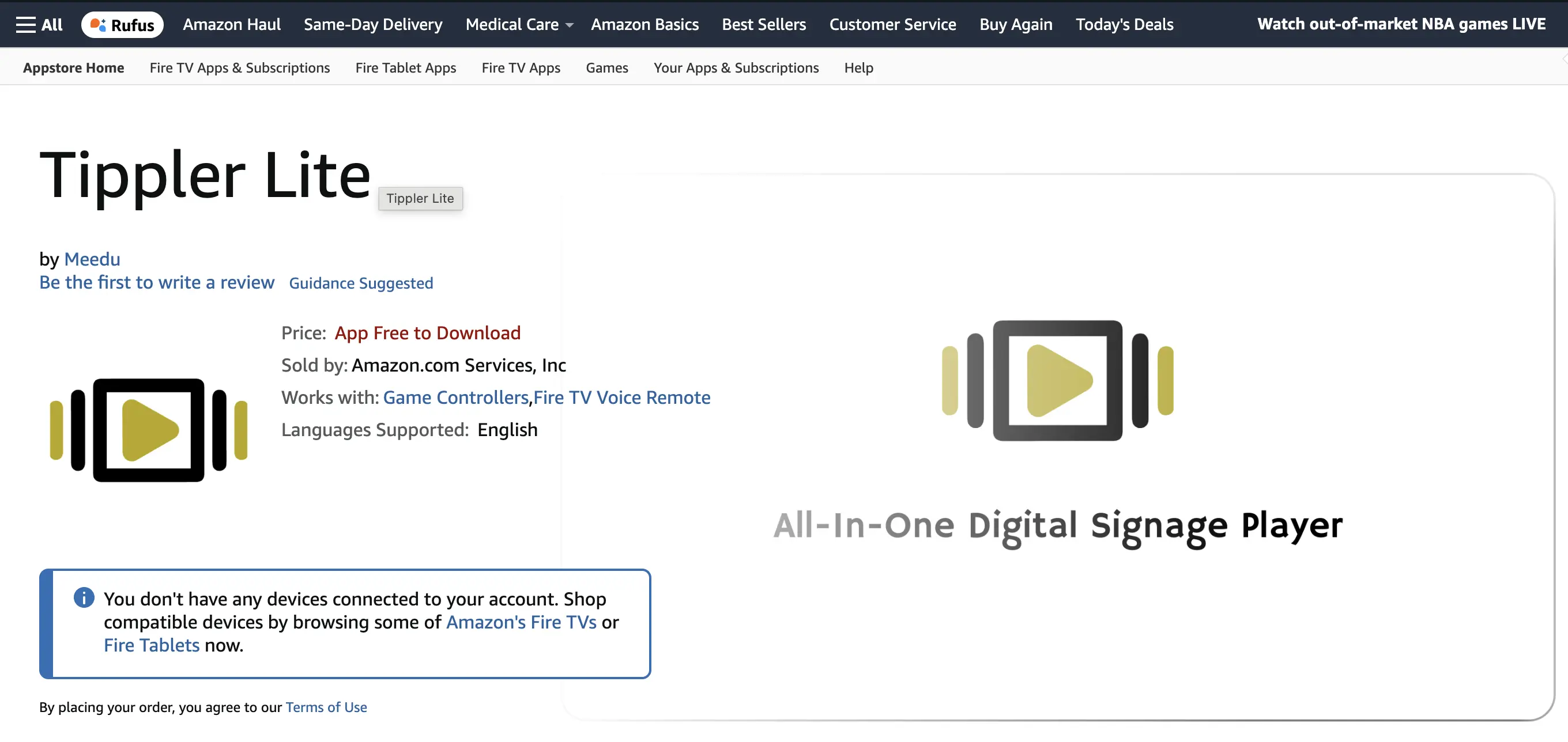Switch to Fire Tablet Apps tab
This screenshot has height=742, width=1568.
[405, 67]
